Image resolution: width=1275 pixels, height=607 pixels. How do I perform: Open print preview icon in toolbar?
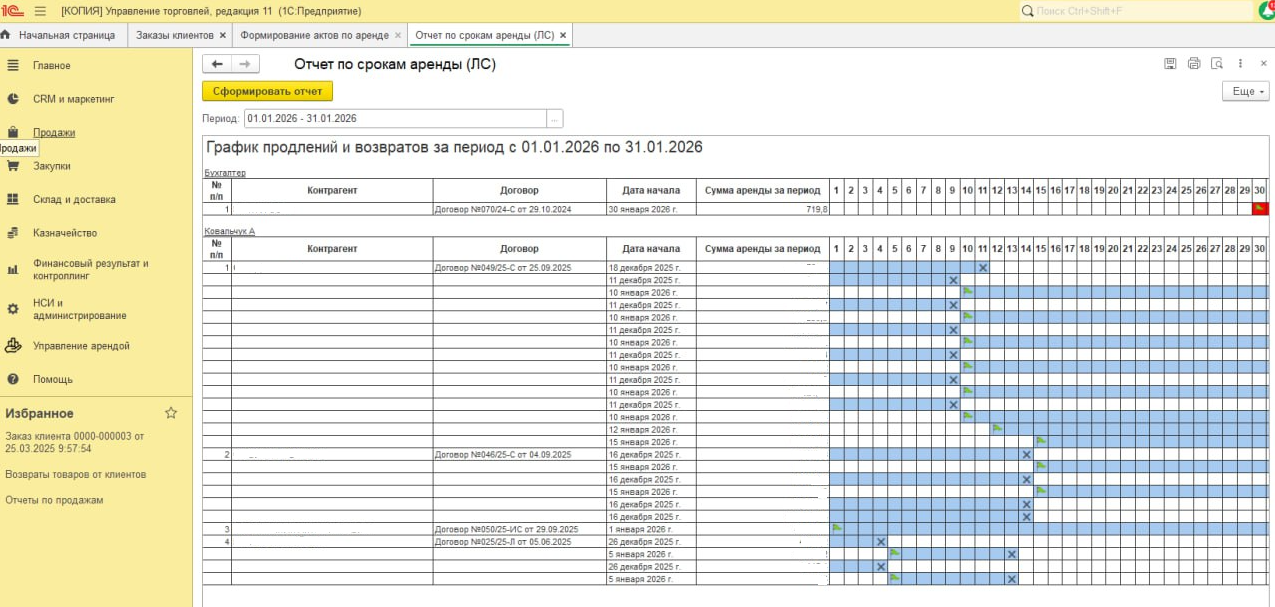[1216, 64]
